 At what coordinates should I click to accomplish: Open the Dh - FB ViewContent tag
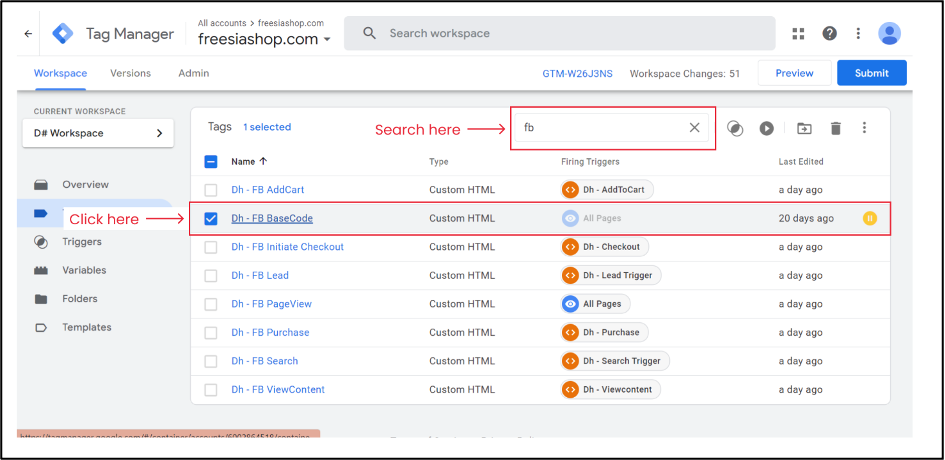(x=278, y=389)
